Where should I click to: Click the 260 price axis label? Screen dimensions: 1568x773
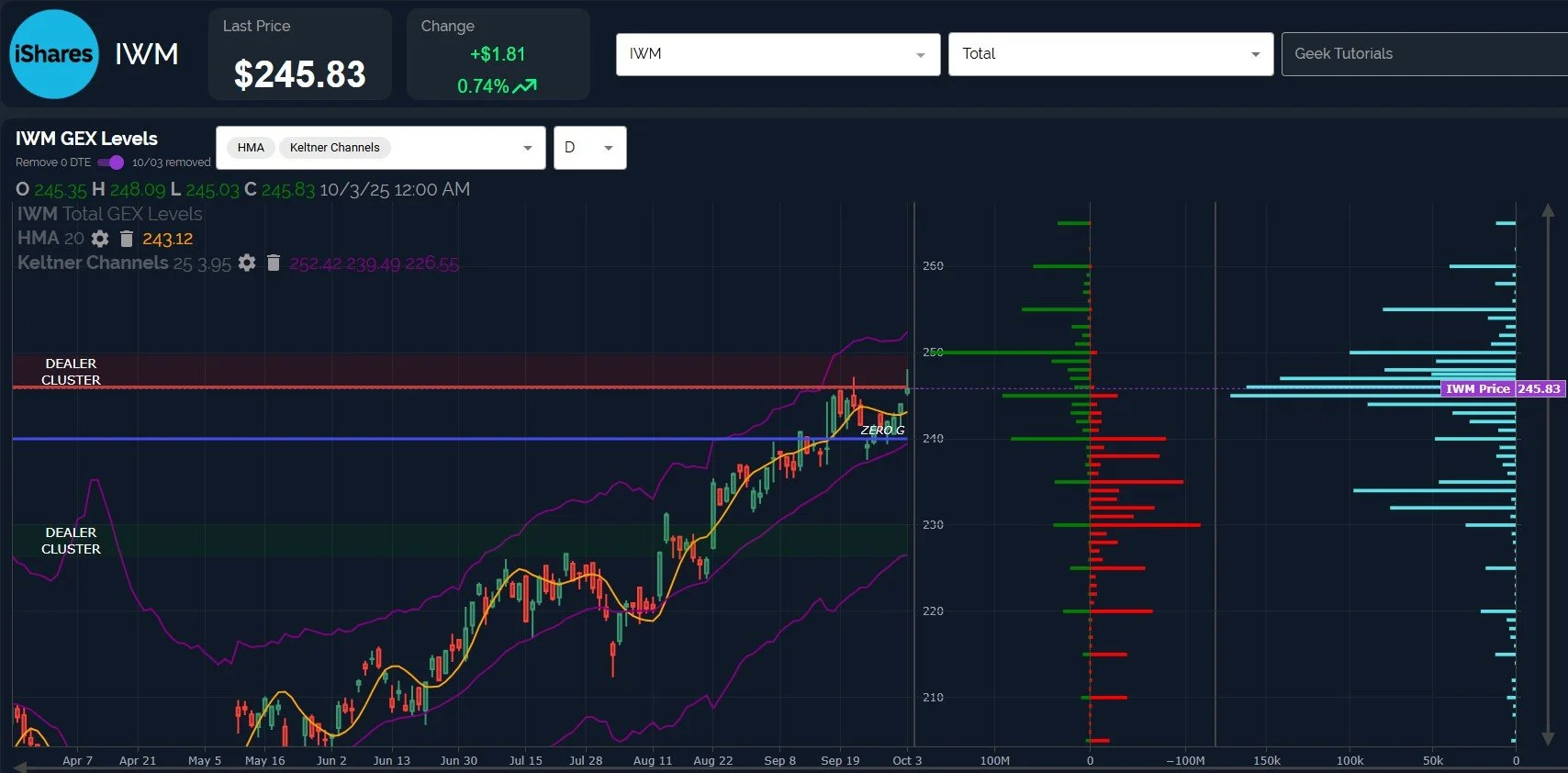933,265
